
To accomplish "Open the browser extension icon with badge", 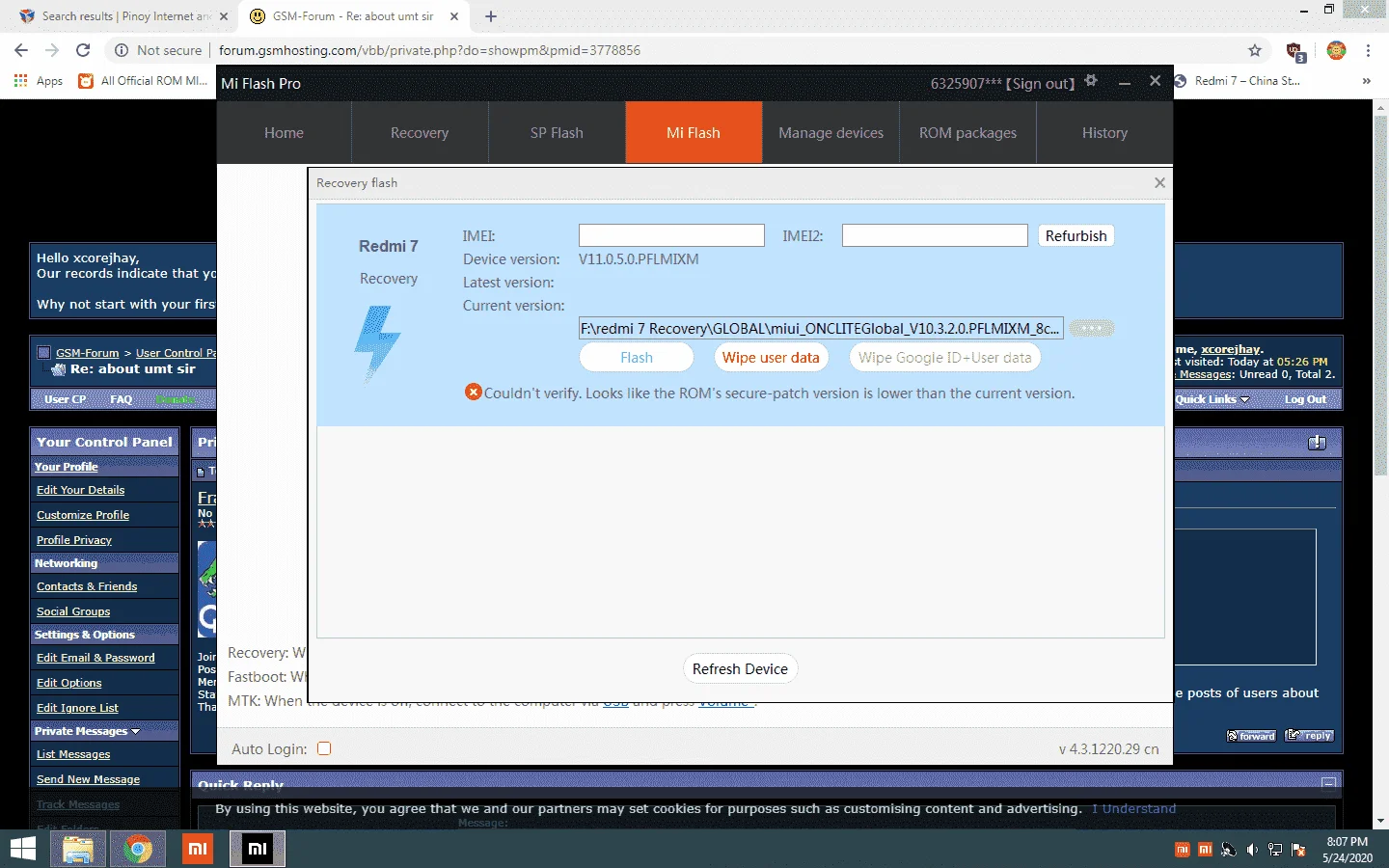I will pyautogui.click(x=1295, y=51).
